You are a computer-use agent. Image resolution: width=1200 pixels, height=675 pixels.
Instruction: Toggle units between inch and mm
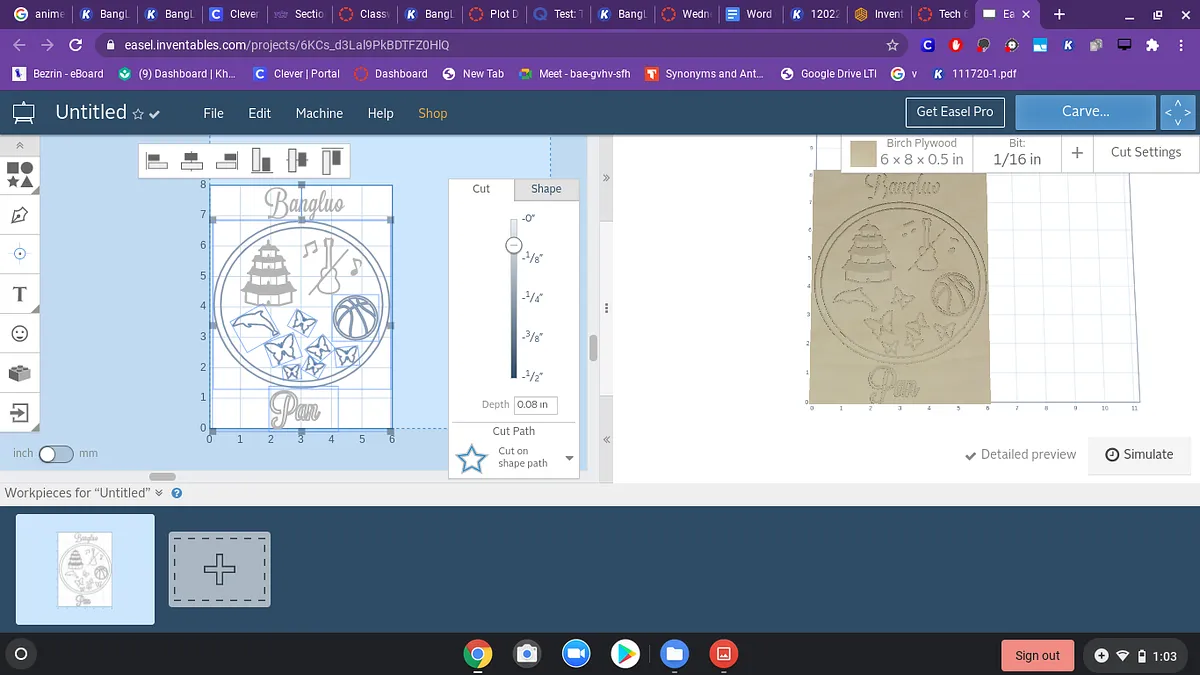click(x=56, y=454)
